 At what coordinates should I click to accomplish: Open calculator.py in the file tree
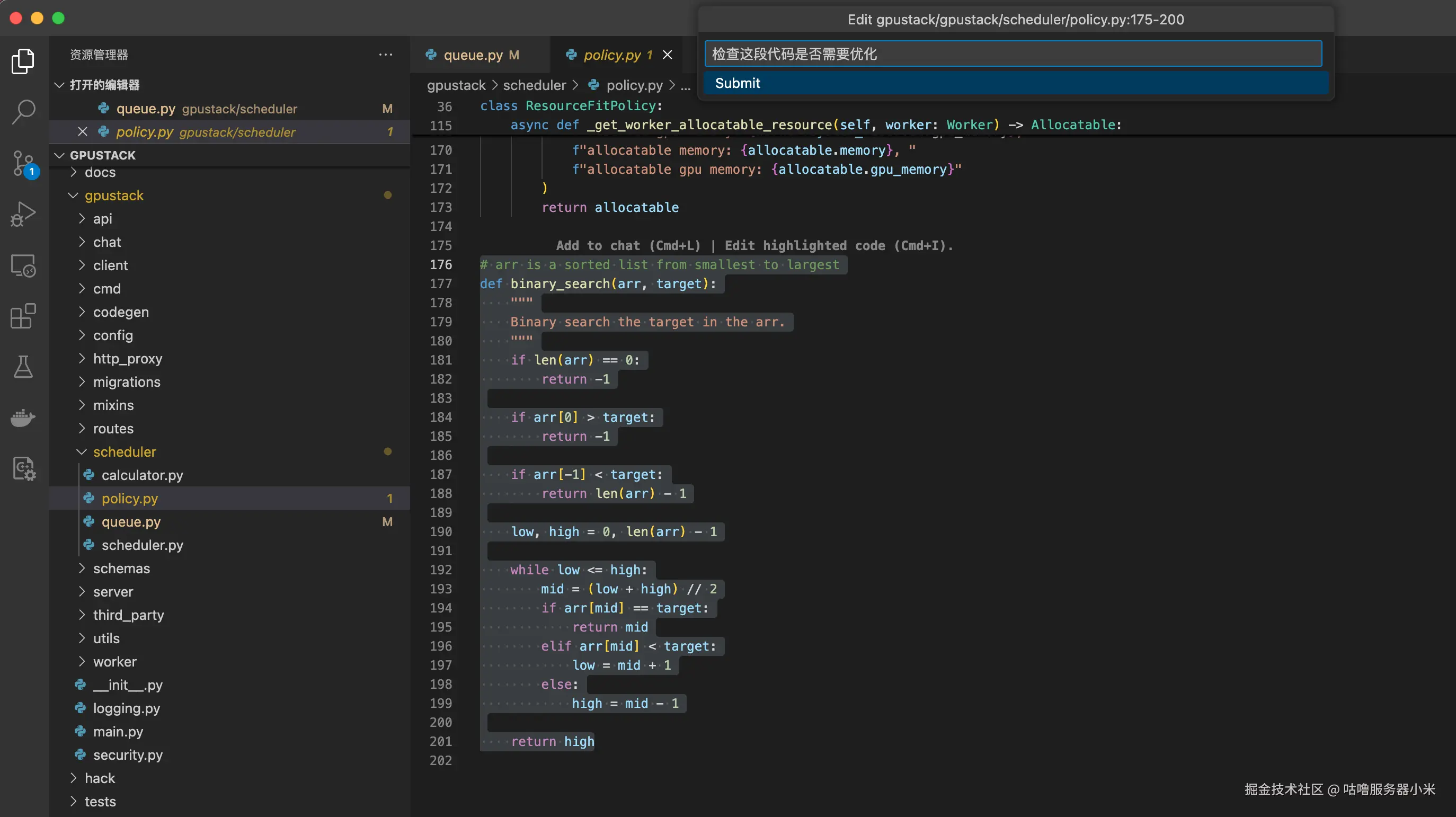[x=142, y=475]
